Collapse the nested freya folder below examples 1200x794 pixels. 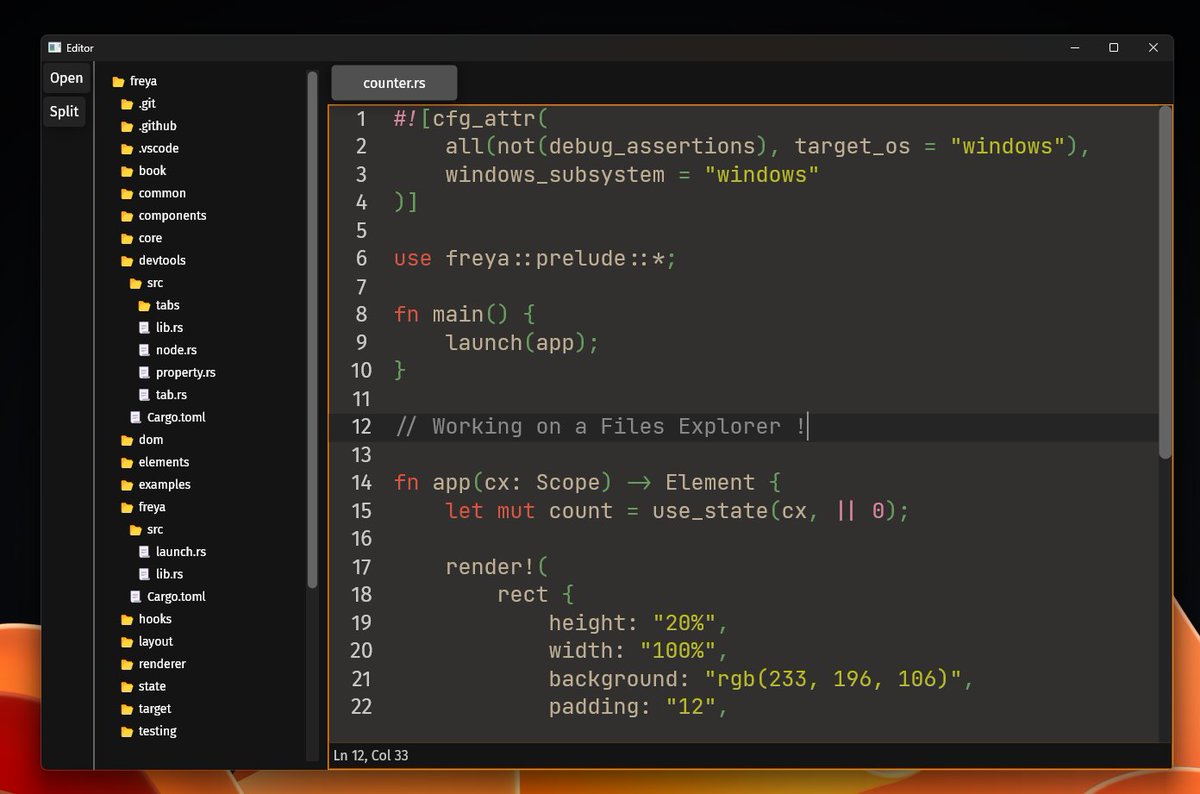pyautogui.click(x=143, y=507)
